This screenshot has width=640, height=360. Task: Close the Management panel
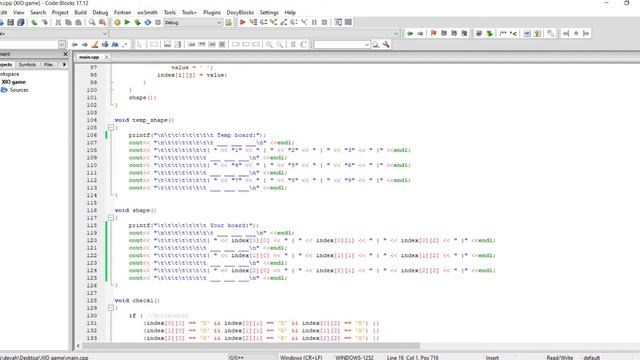[65, 54]
